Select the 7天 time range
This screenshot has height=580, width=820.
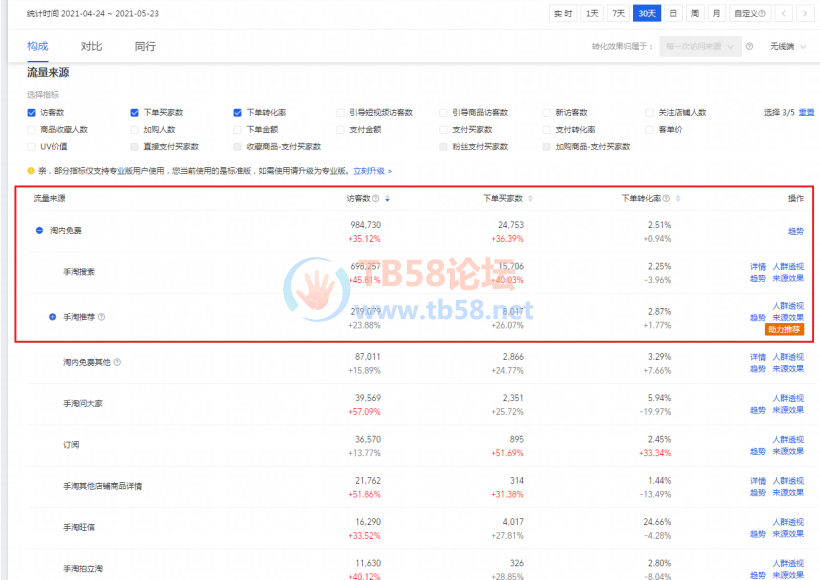619,14
